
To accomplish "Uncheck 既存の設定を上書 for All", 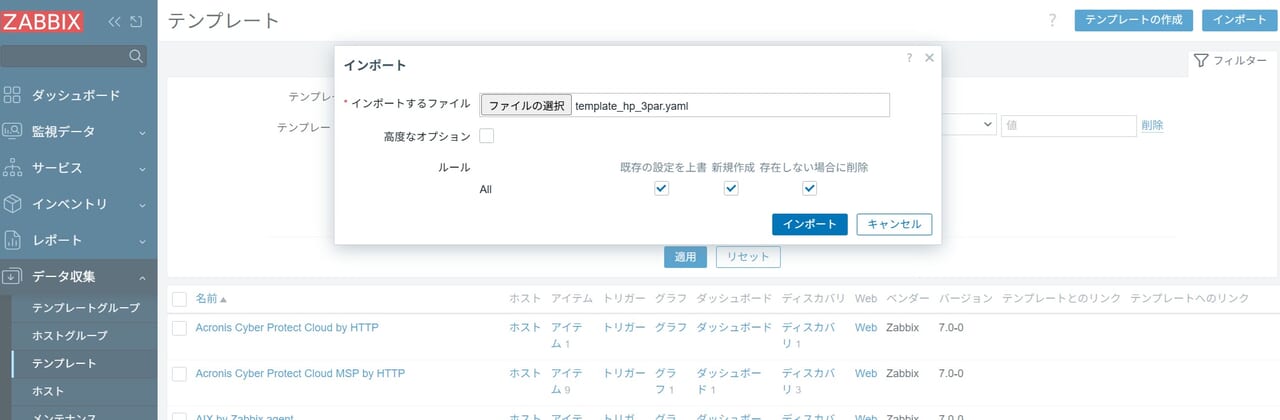I will pyautogui.click(x=661, y=189).
